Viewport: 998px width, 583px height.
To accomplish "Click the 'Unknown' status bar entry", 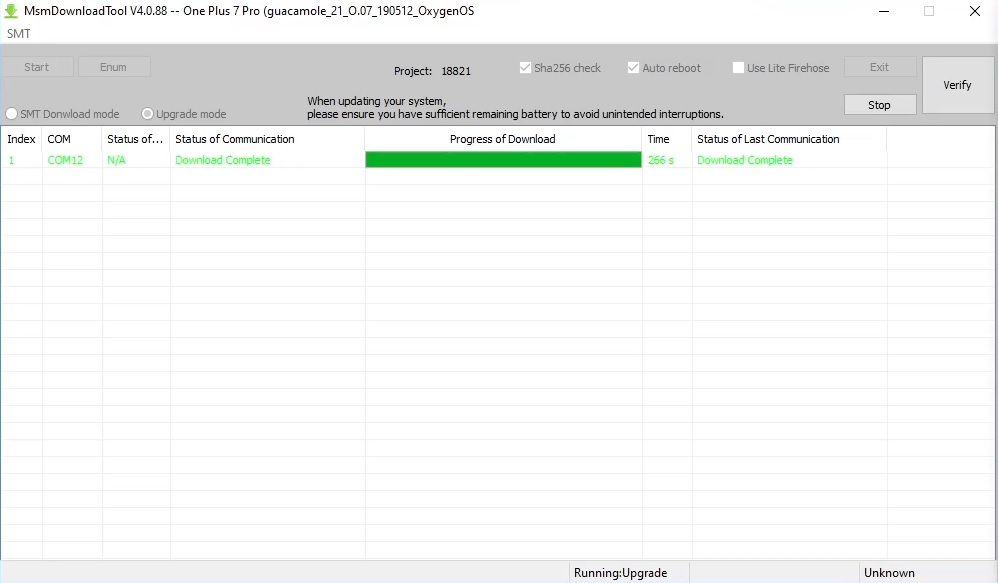I will point(889,573).
